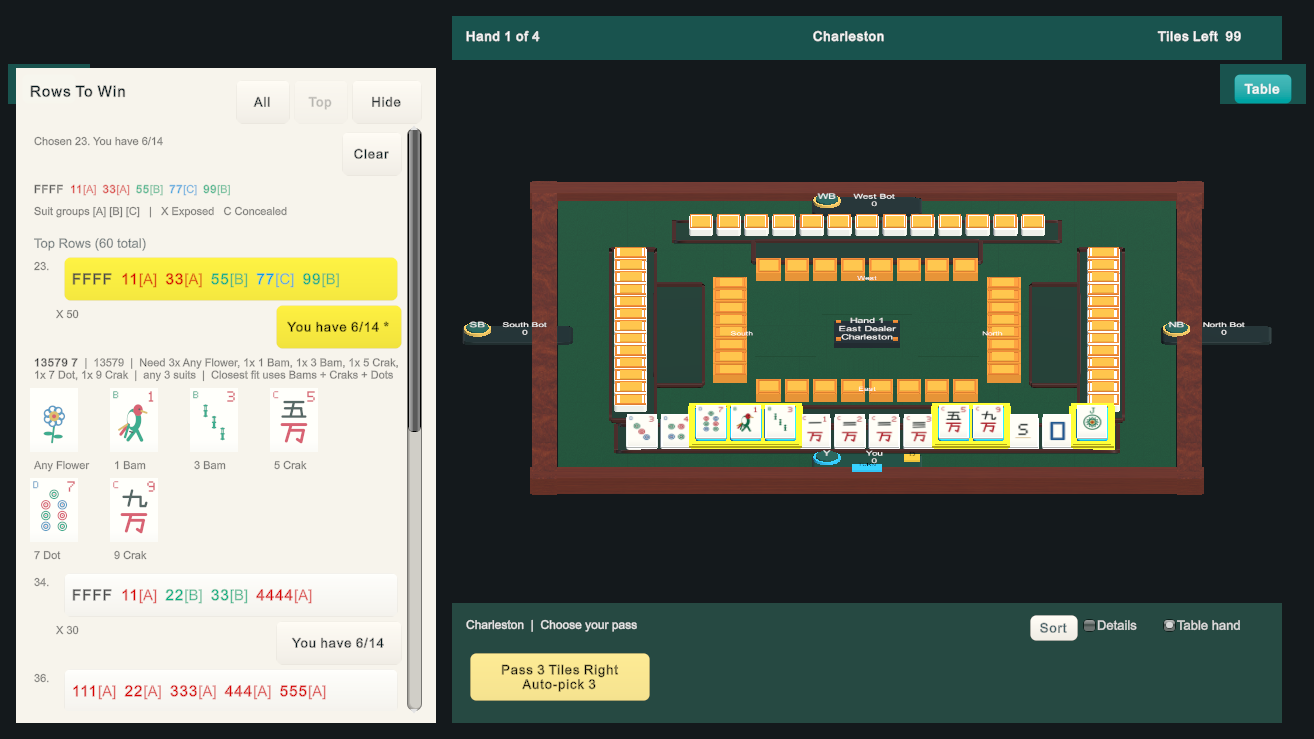Select the white dragon soap tile in hand
The image size is (1314, 739).
click(1057, 431)
